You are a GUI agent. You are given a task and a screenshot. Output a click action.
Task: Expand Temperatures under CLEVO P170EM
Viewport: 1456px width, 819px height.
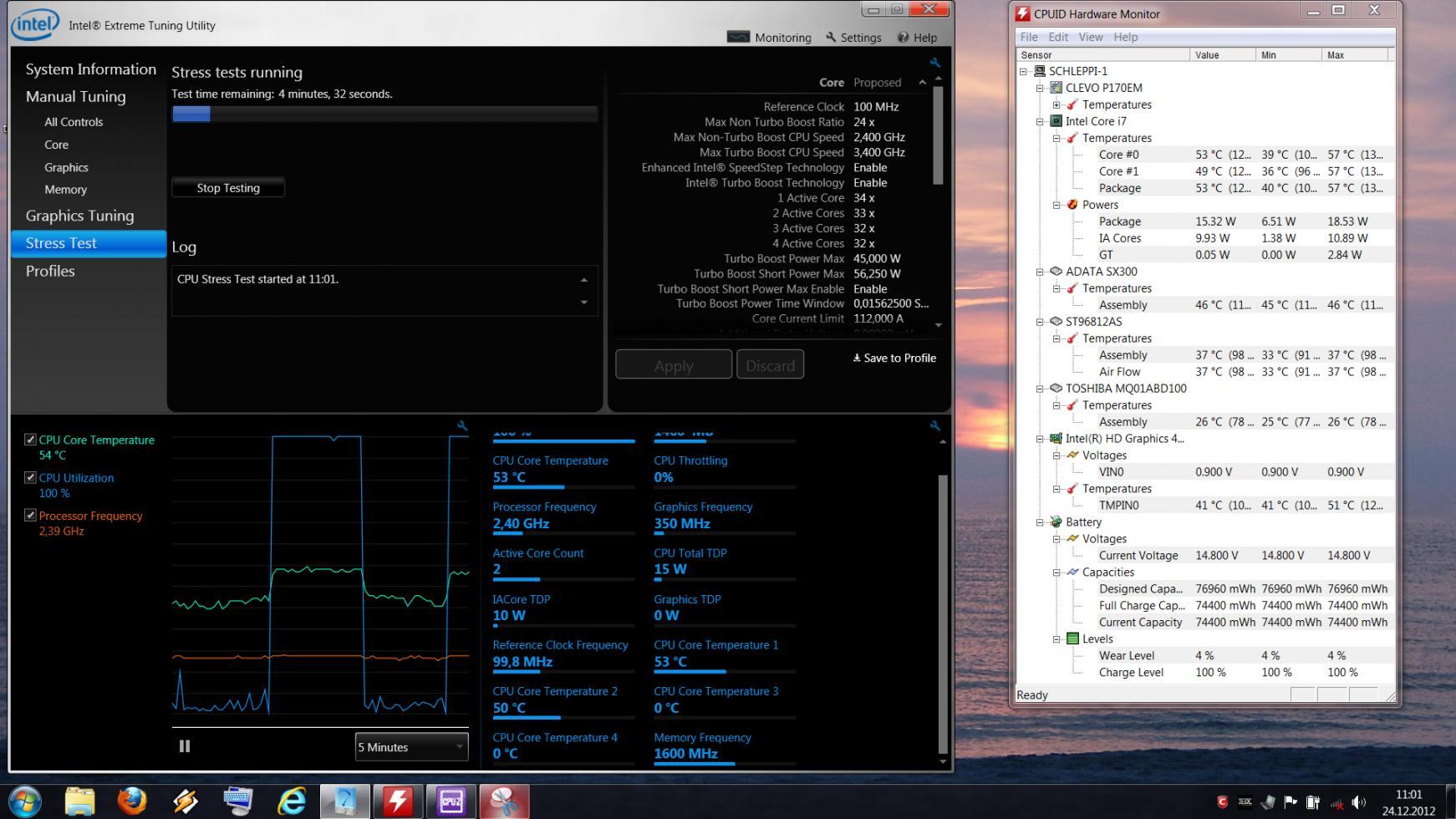[1056, 104]
